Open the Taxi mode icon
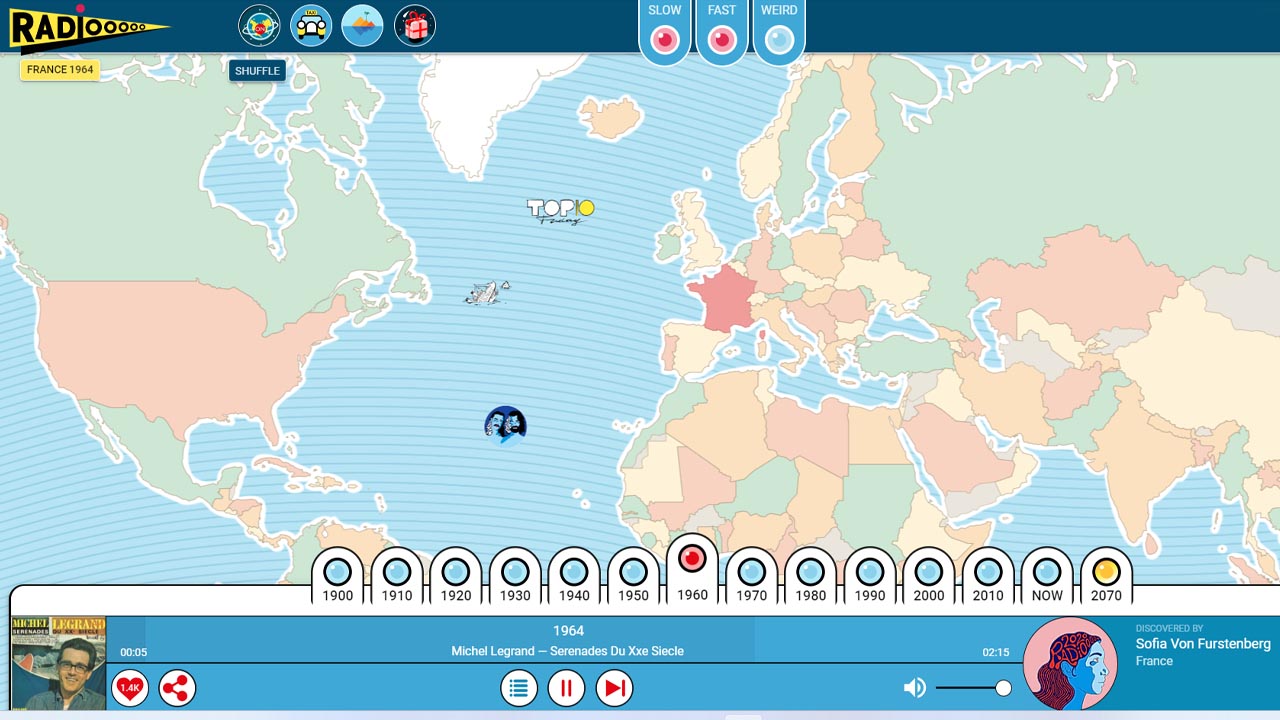The image size is (1280, 720). [311, 26]
